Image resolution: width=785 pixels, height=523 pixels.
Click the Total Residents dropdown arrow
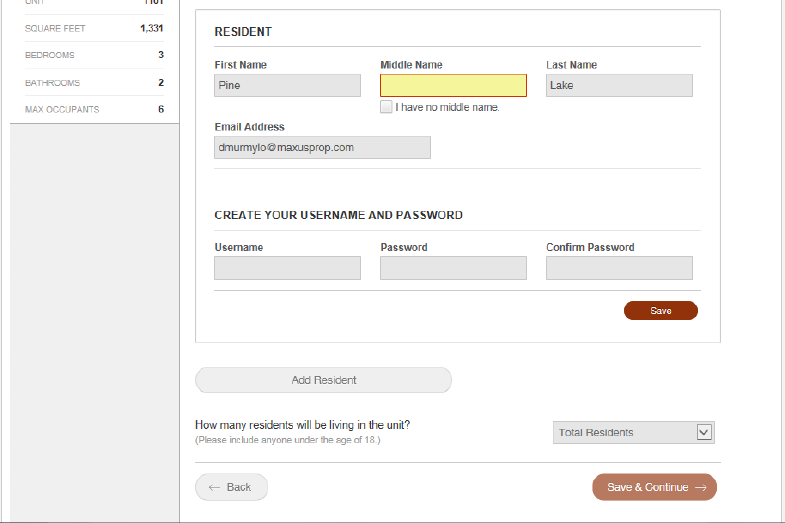[x=704, y=432]
